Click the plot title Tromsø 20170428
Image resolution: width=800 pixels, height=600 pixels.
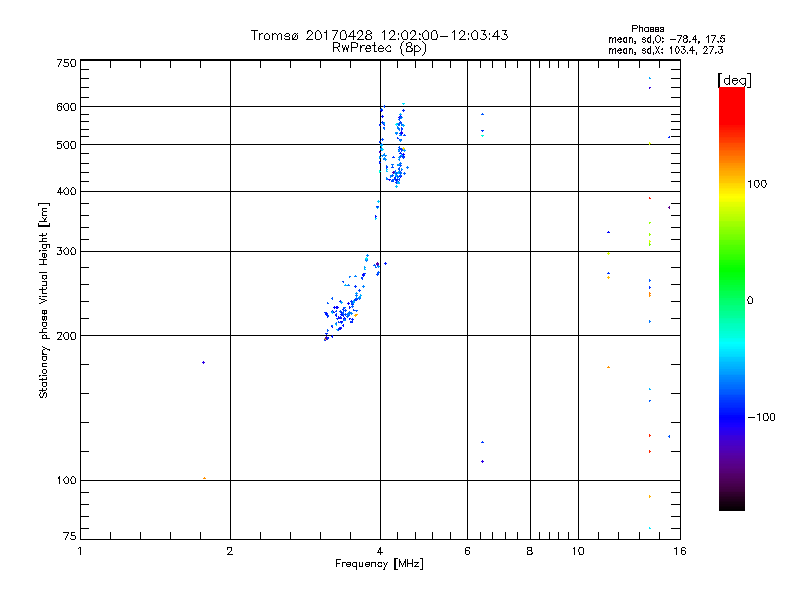point(379,35)
